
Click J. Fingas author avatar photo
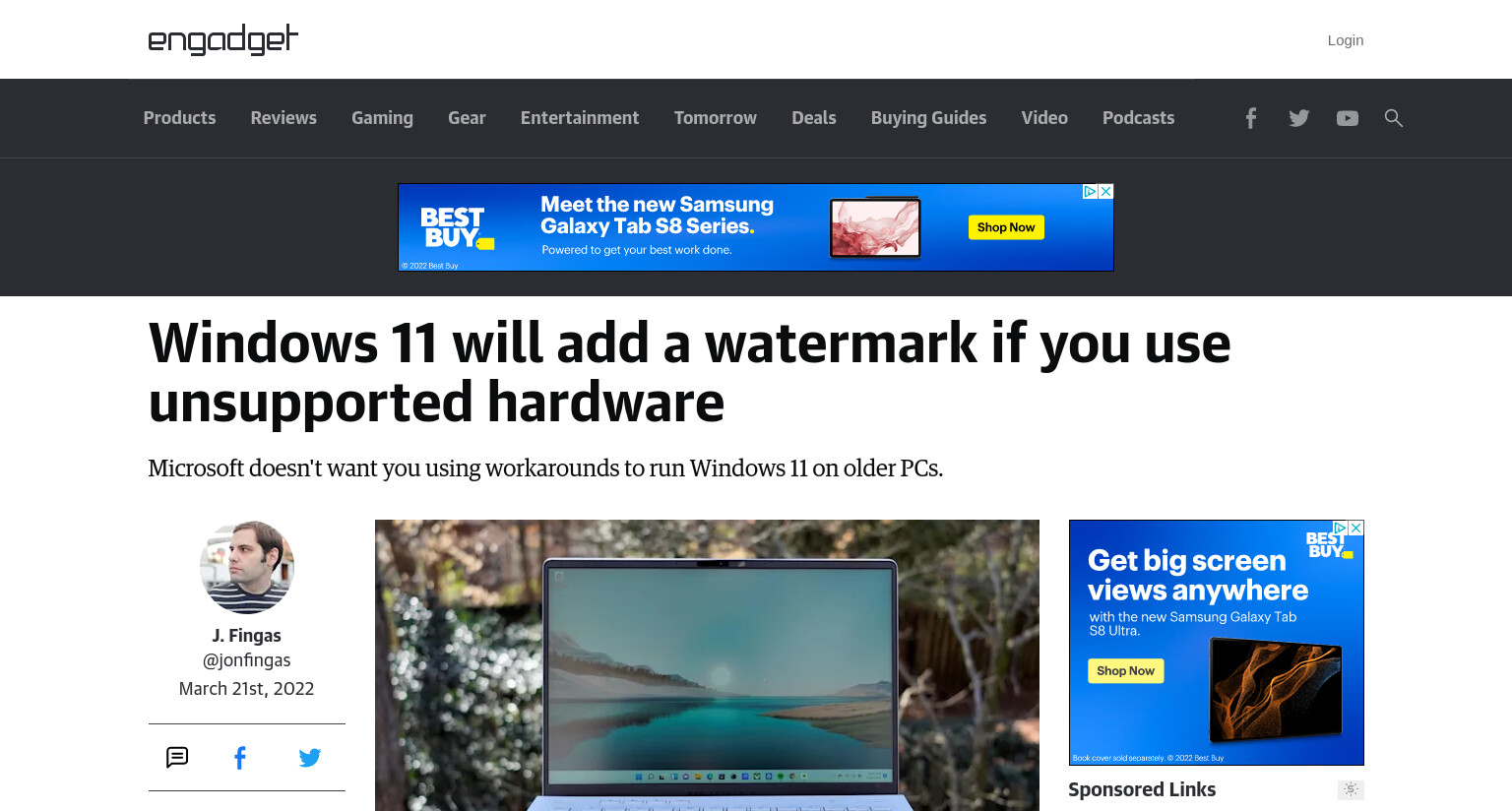pos(247,568)
